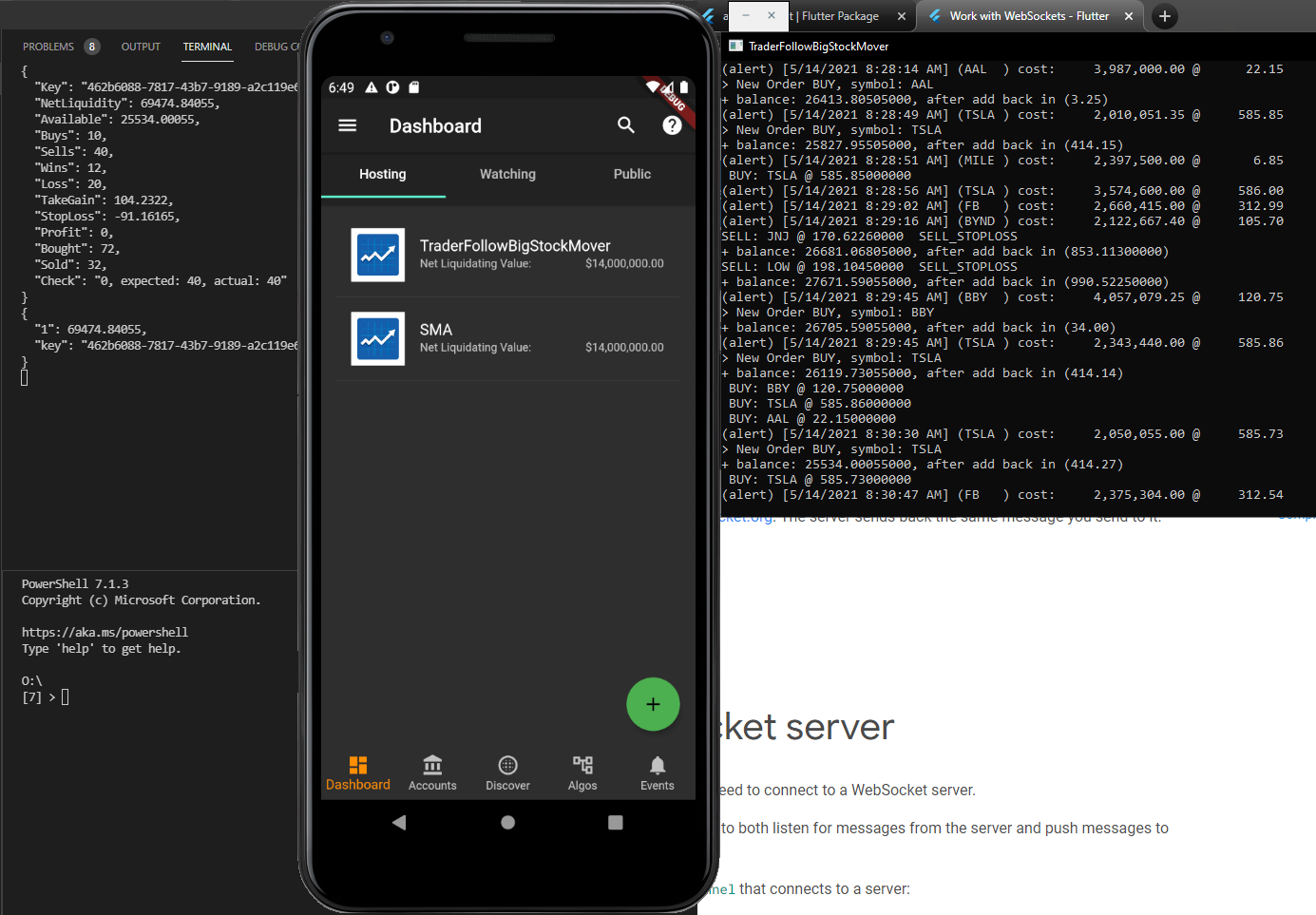Tap the search magnifier icon in app bar

626,125
